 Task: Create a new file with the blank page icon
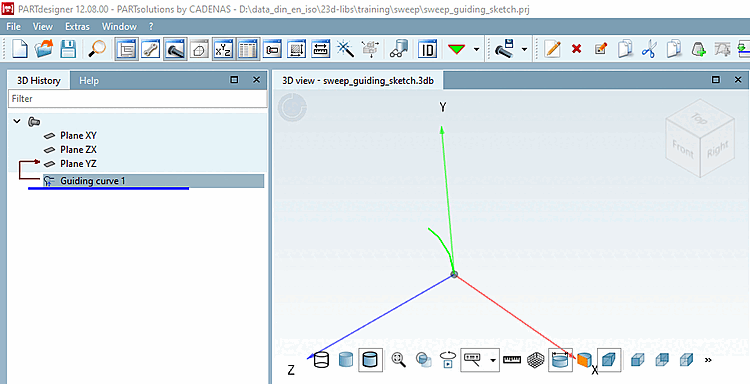click(x=20, y=49)
